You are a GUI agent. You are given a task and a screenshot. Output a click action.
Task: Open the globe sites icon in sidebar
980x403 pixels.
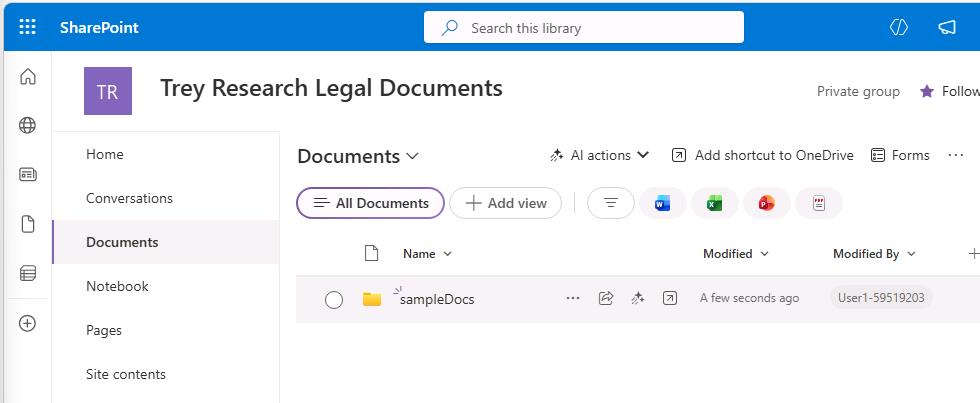click(28, 125)
